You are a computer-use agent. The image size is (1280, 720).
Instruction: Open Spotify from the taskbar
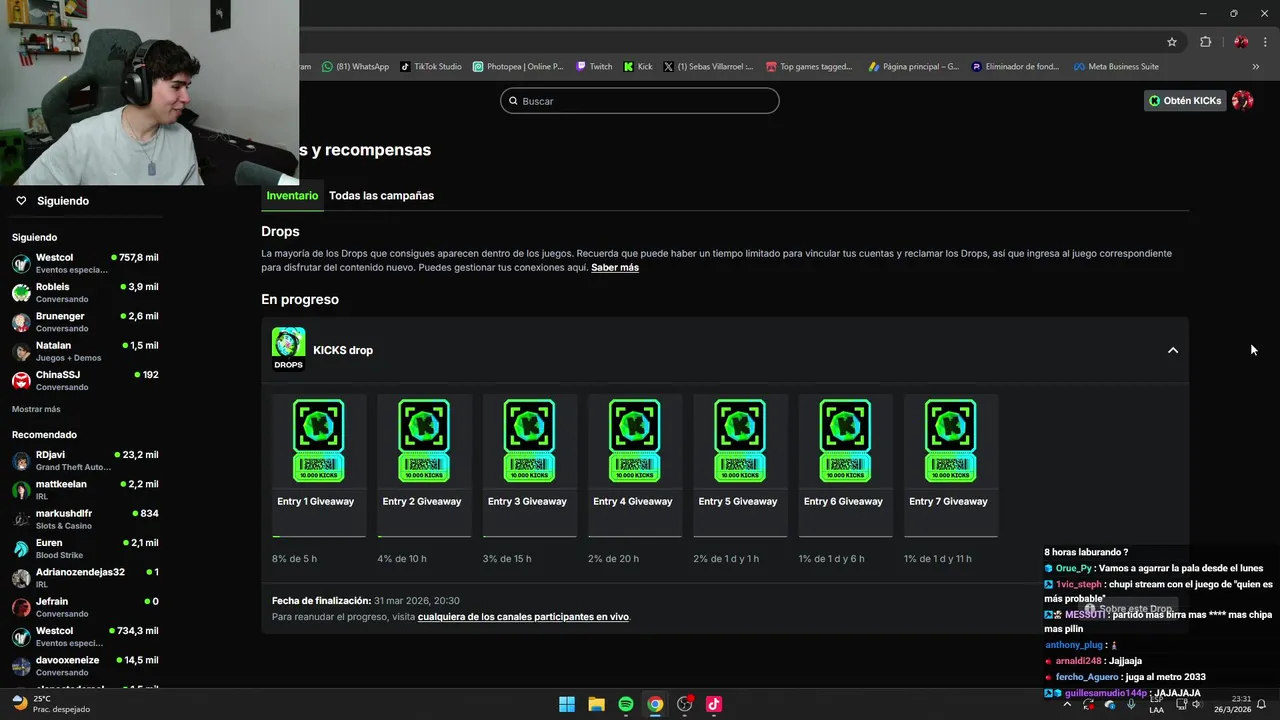coord(625,704)
